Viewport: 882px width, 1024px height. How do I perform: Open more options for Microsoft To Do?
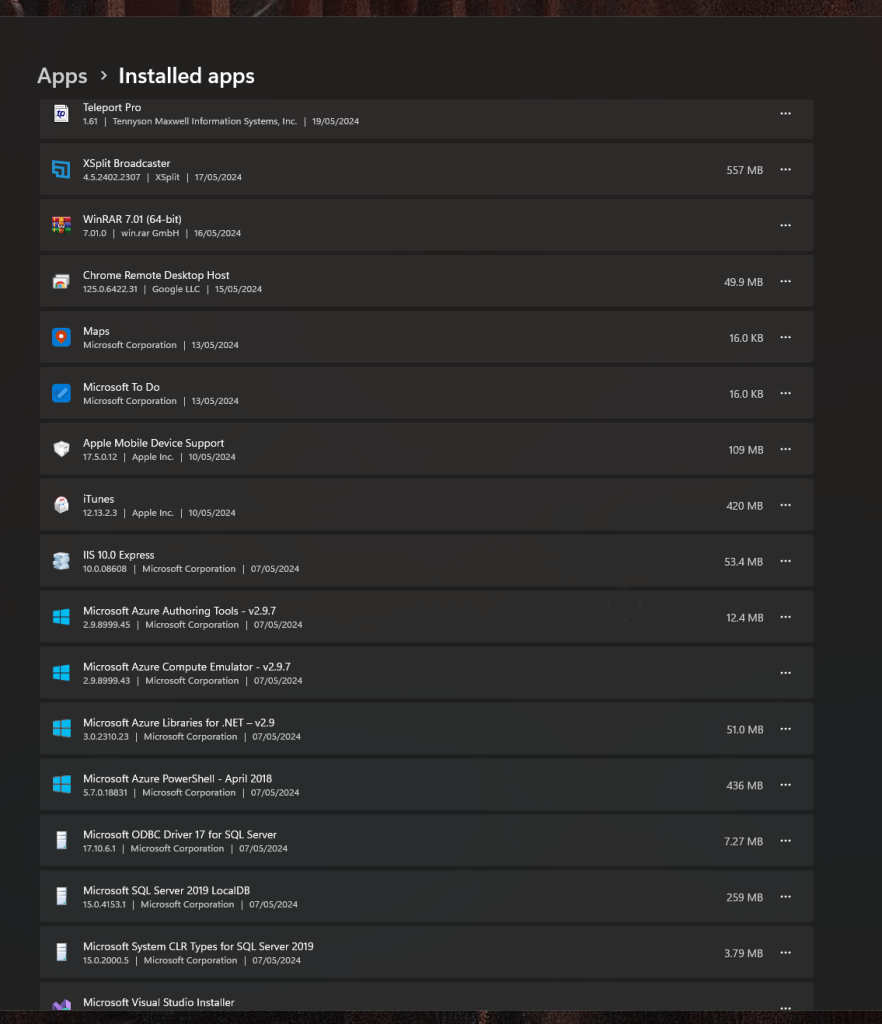(x=785, y=393)
